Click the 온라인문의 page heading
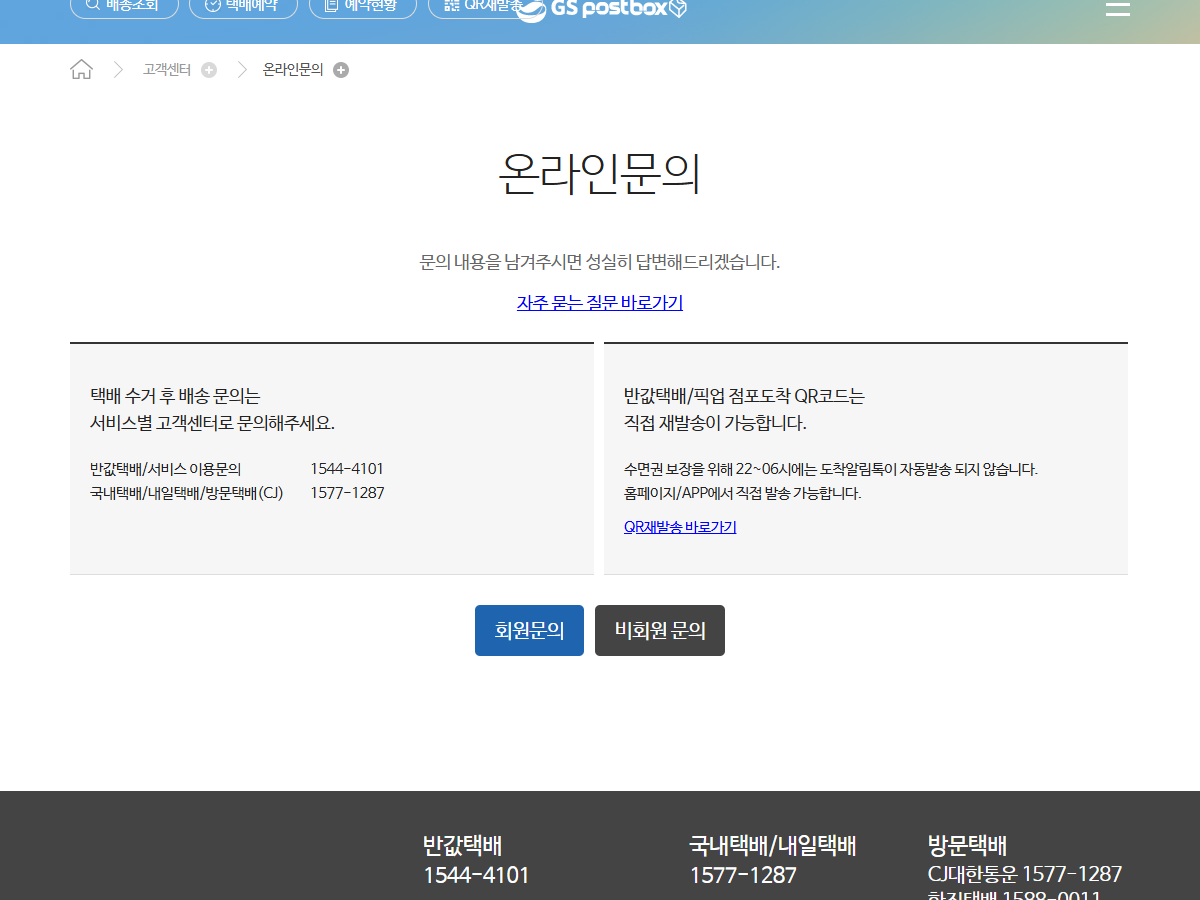This screenshot has height=900, width=1200. 600,174
